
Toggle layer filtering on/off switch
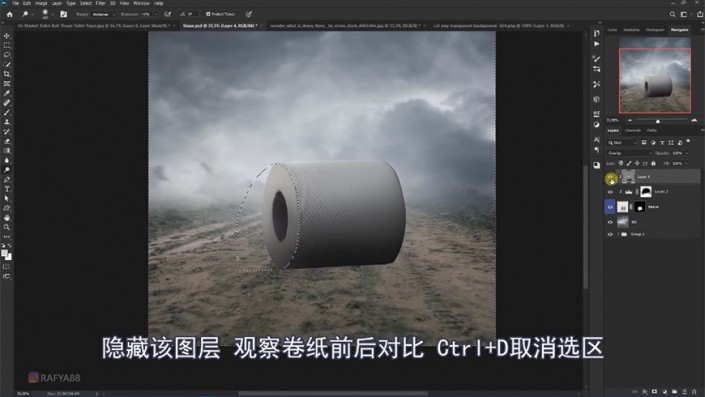click(688, 142)
